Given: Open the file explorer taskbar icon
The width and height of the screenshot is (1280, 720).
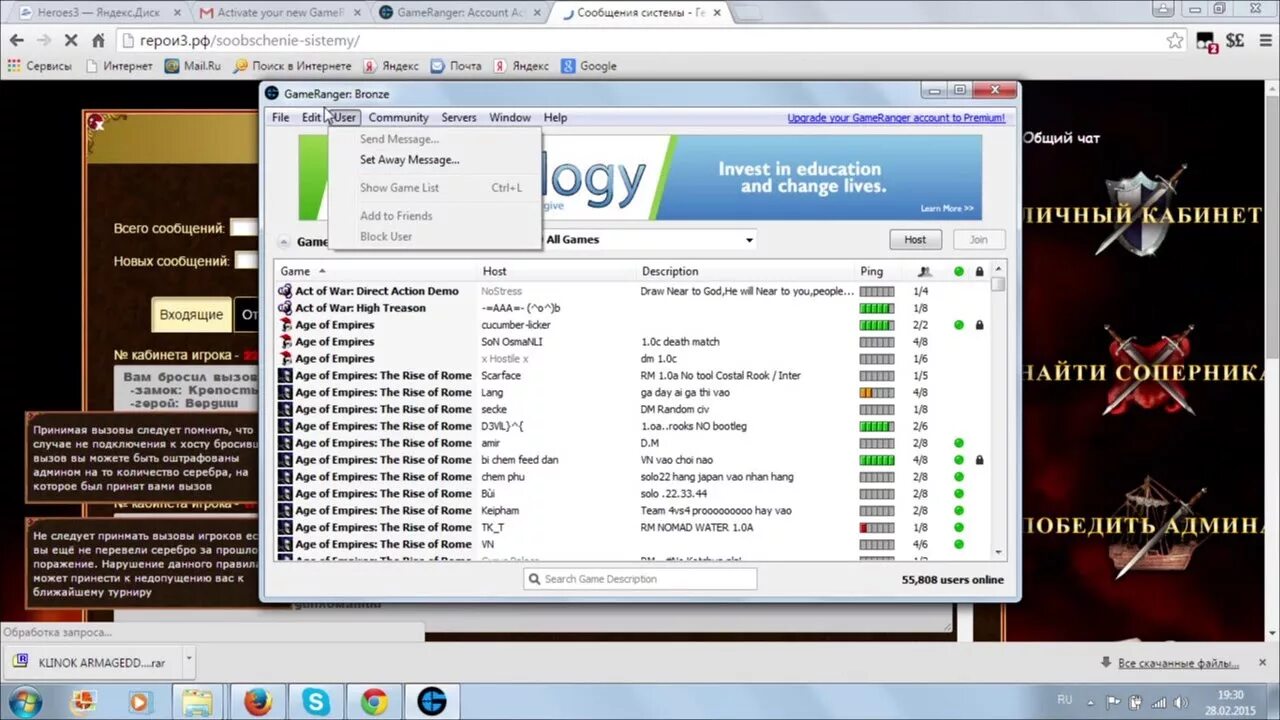Looking at the screenshot, I should (198, 701).
